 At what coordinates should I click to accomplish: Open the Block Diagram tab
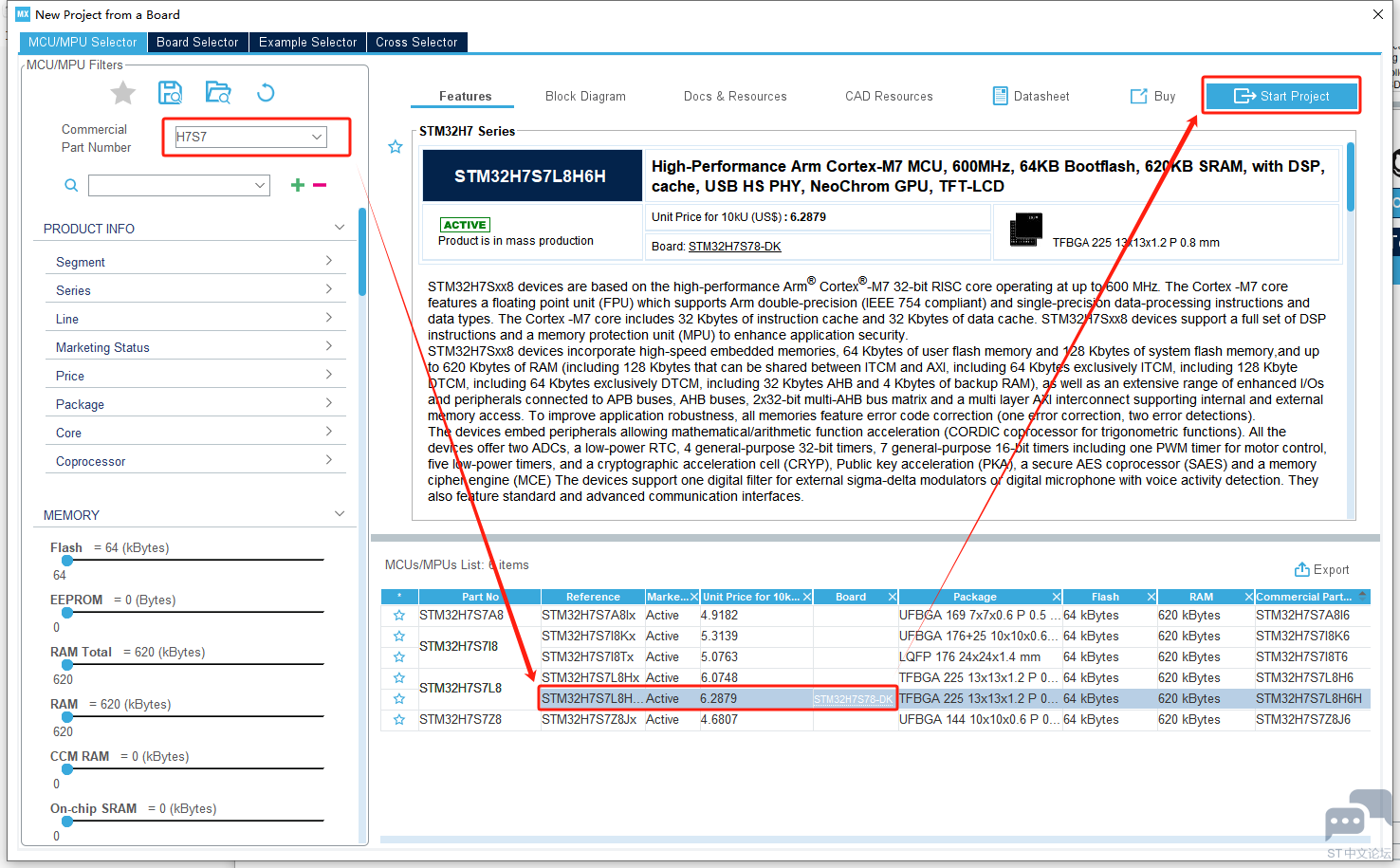coord(585,96)
